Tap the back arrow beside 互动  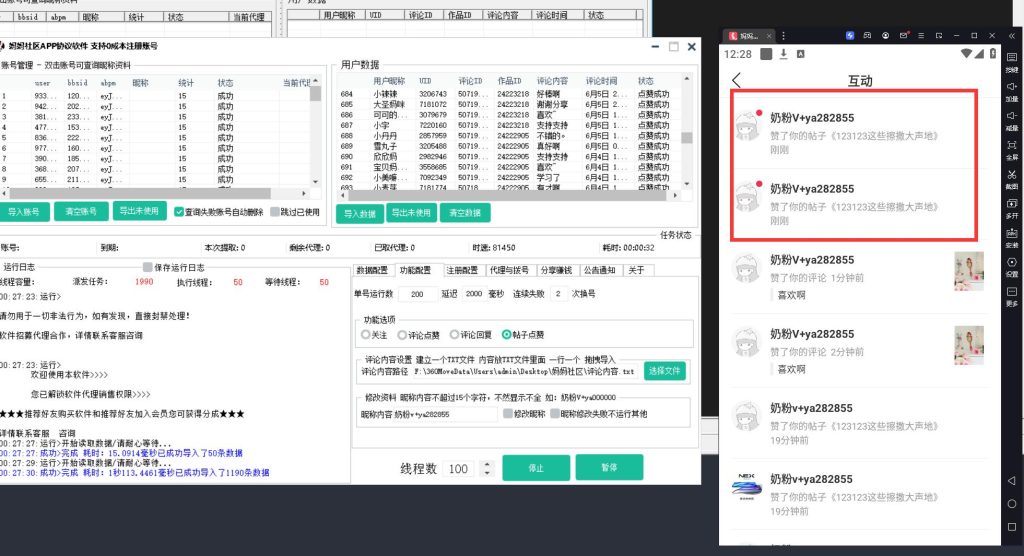(x=737, y=80)
